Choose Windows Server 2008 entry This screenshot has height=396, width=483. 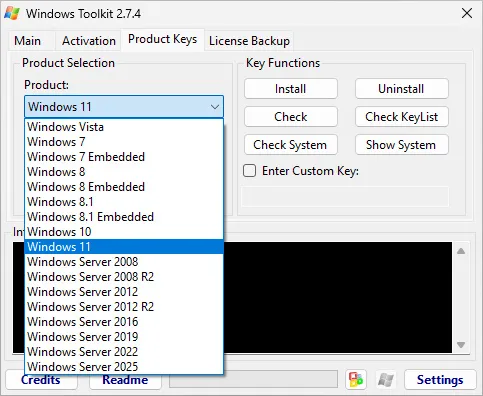click(124, 262)
